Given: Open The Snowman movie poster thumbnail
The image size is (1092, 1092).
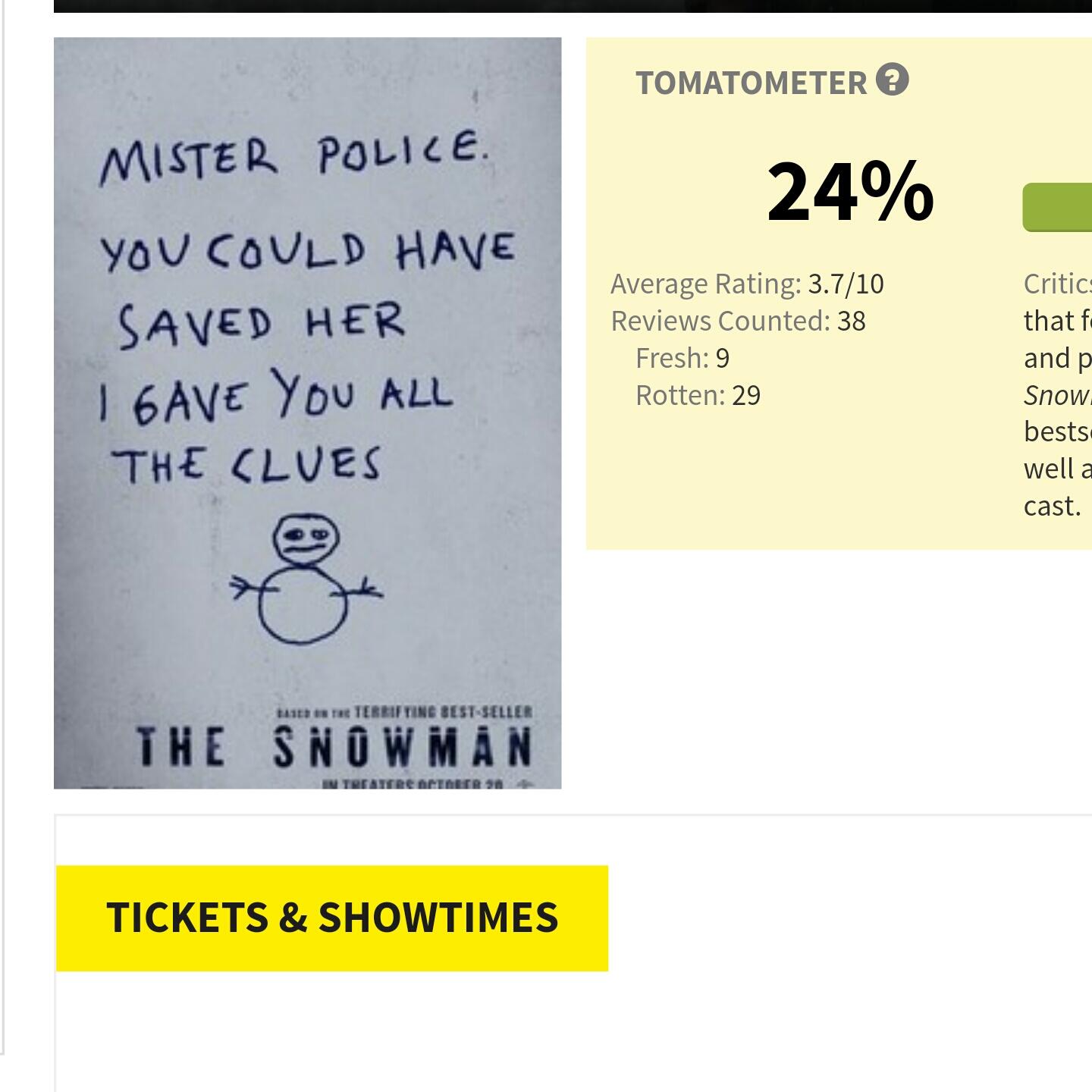Looking at the screenshot, I should coord(307,413).
